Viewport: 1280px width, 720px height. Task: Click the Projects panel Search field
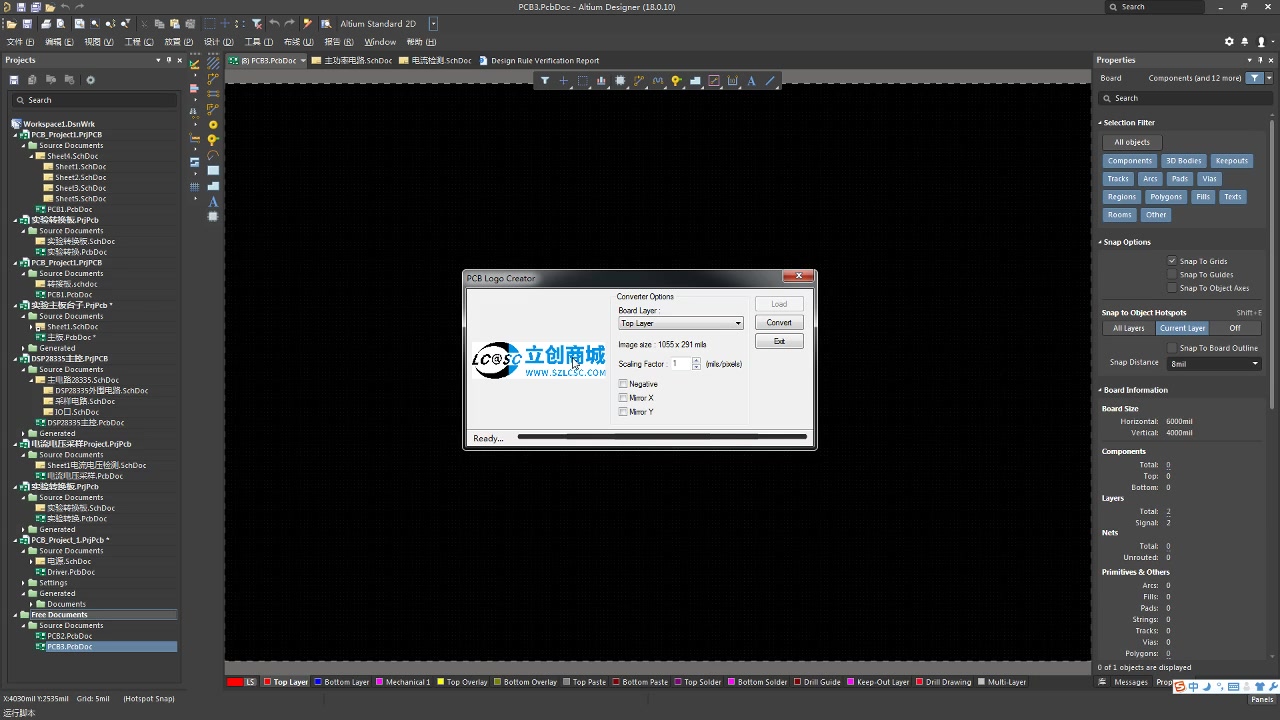pyautogui.click(x=95, y=100)
